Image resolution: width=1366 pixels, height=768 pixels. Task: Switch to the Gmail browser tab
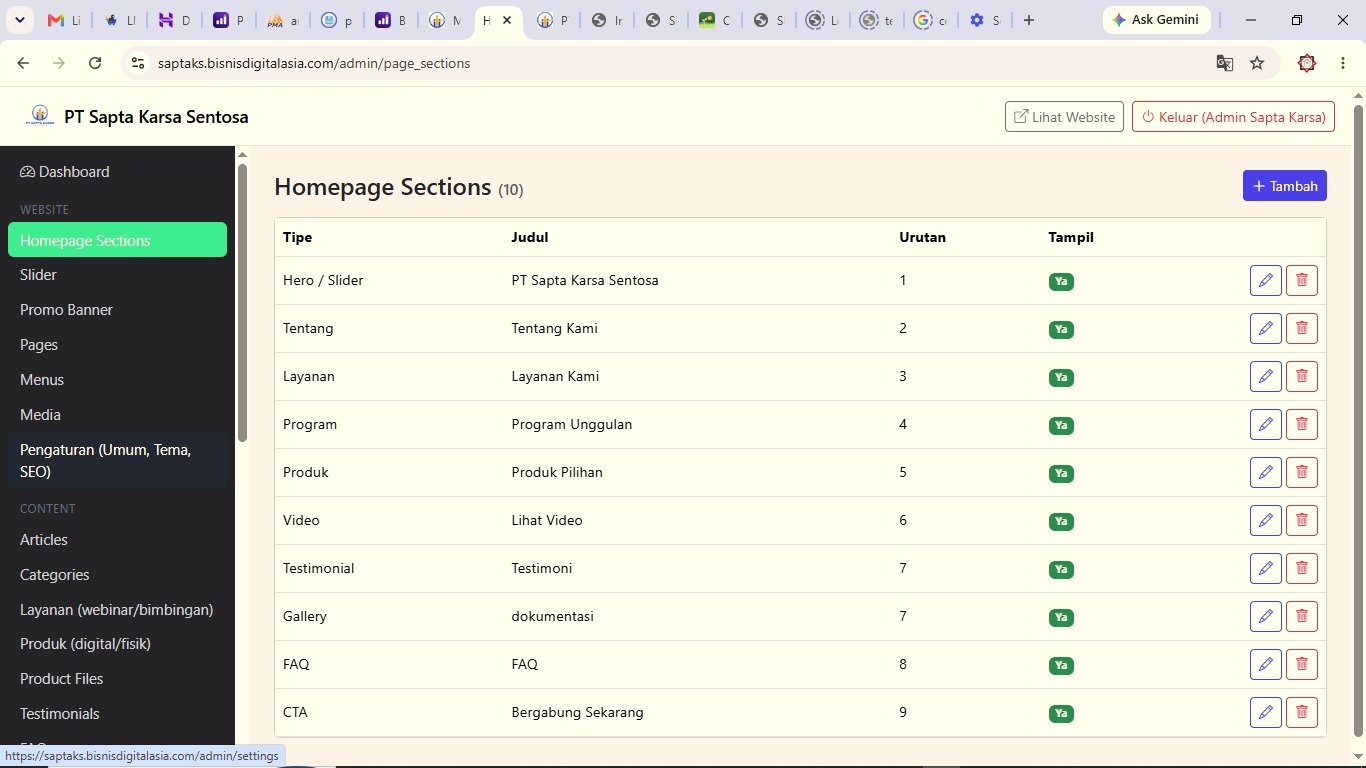pyautogui.click(x=63, y=20)
